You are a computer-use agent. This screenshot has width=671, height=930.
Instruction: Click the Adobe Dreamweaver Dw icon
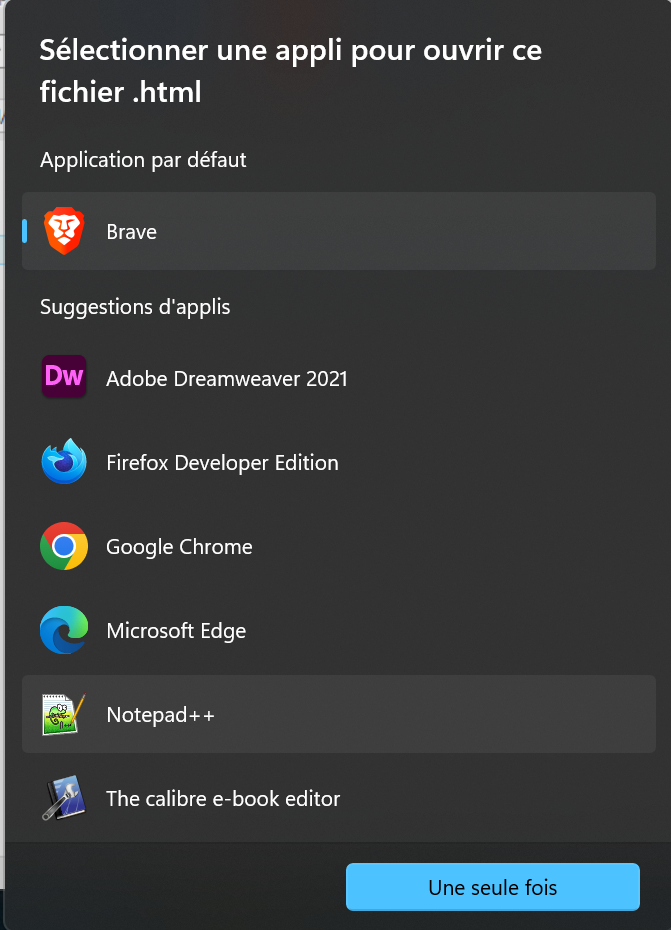(64, 376)
